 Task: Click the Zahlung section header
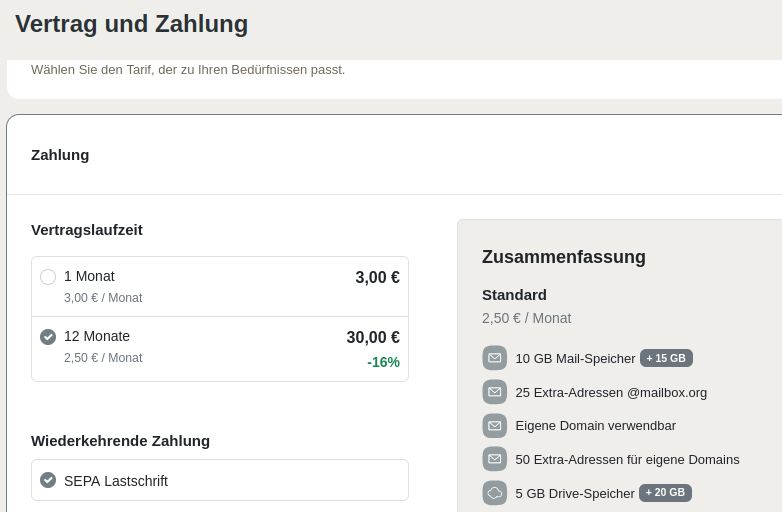[60, 155]
